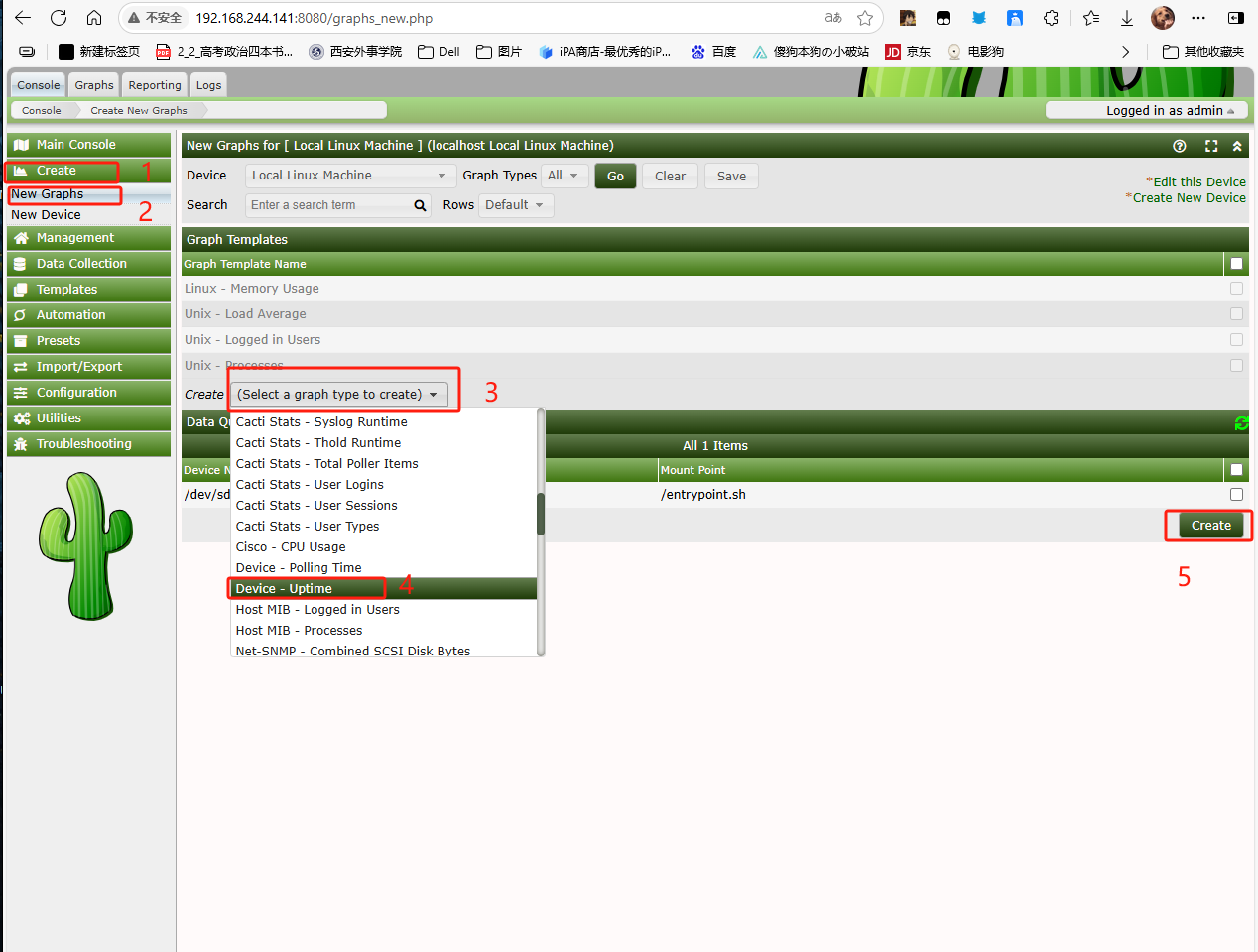Click the Create button at bottom right
This screenshot has height=952, width=1258.
[x=1210, y=526]
